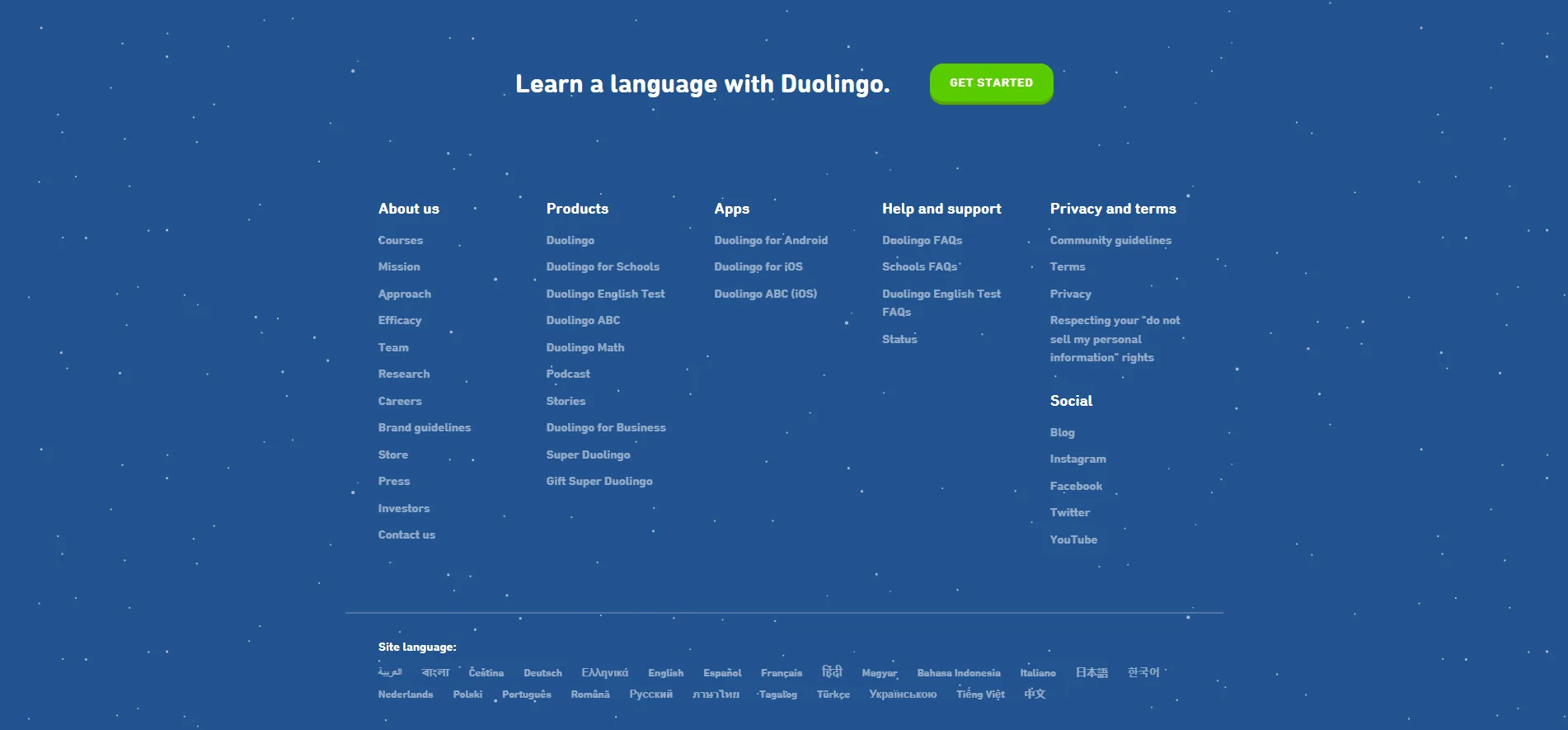Open Duolingo ABC (iOS) link
Viewport: 1568px width, 730px height.
[x=766, y=294]
